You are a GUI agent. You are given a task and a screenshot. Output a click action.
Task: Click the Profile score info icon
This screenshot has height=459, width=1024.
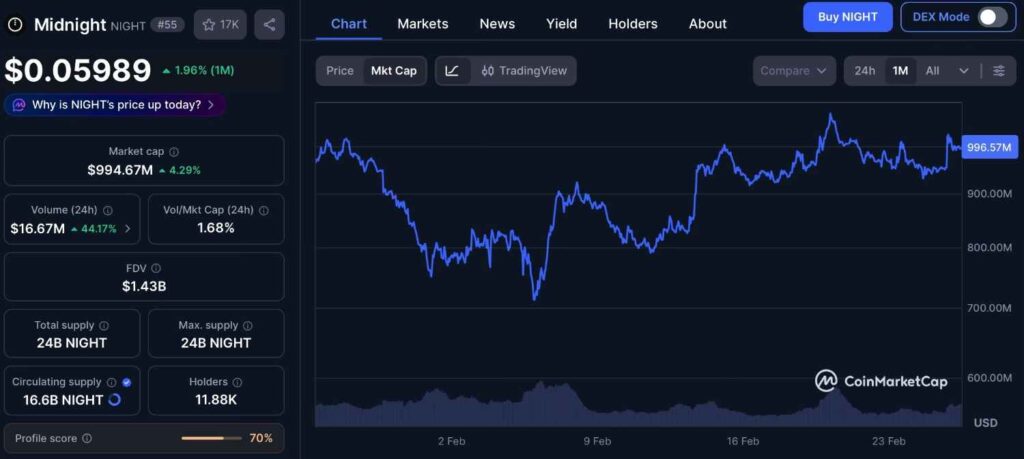[x=87, y=438]
